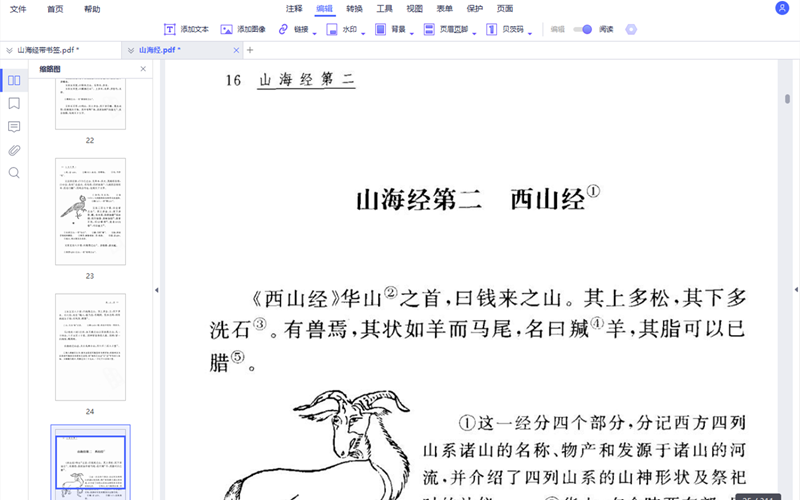Open the bookmarks panel icon
The width and height of the screenshot is (800, 500).
pos(14,104)
